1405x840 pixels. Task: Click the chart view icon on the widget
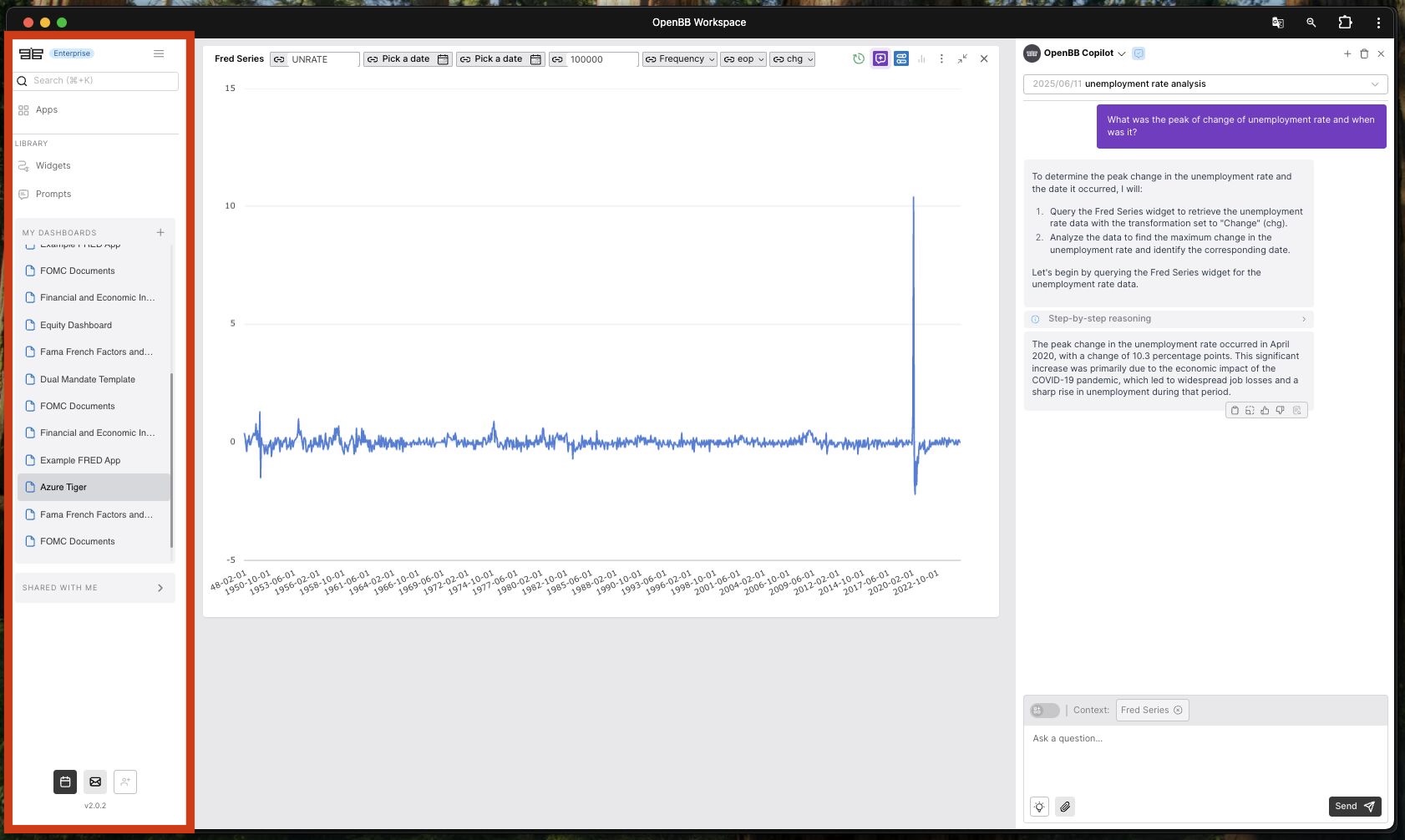(921, 58)
